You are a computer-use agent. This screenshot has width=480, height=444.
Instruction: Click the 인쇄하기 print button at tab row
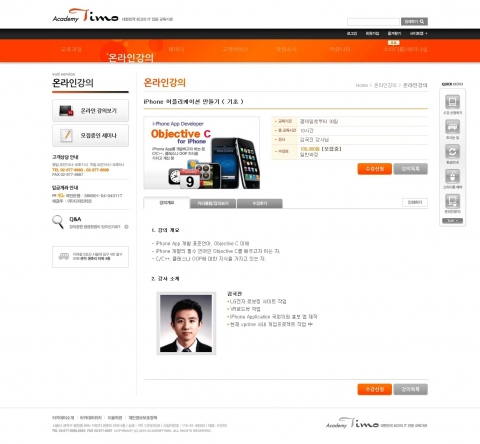pos(415,202)
